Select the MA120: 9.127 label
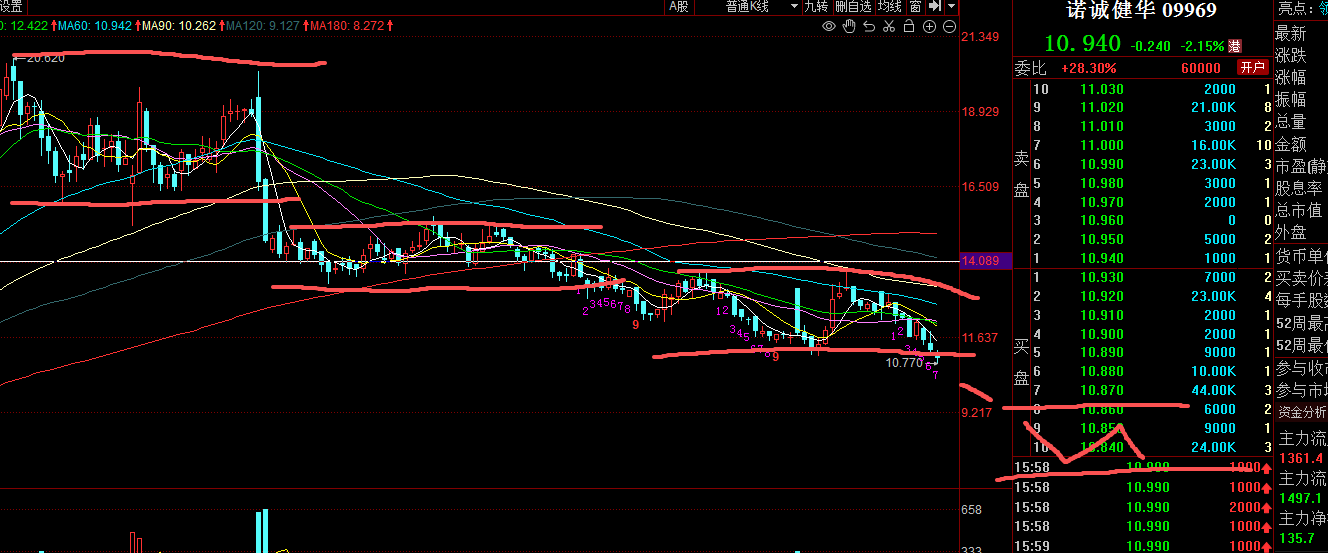 click(x=265, y=24)
